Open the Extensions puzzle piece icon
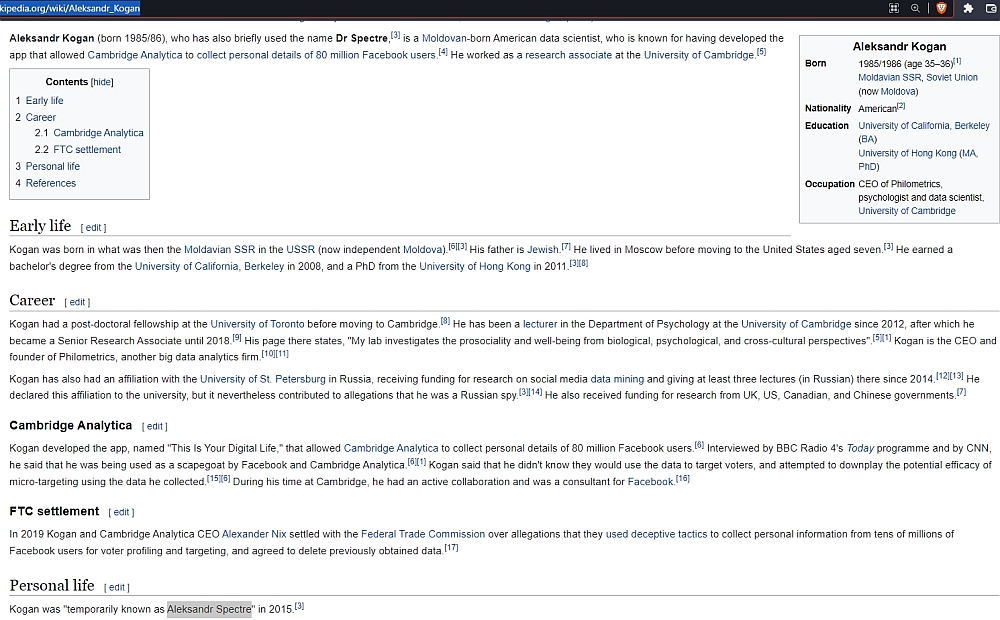The image size is (1000, 620). tap(968, 8)
